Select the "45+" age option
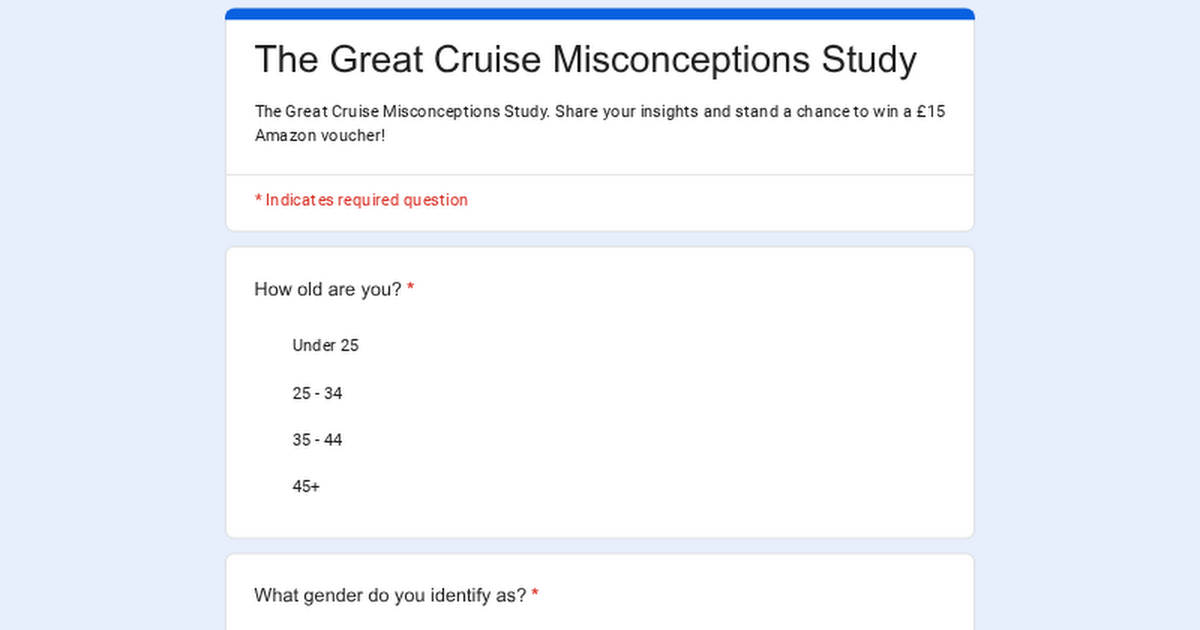The image size is (1200, 630). pos(306,487)
